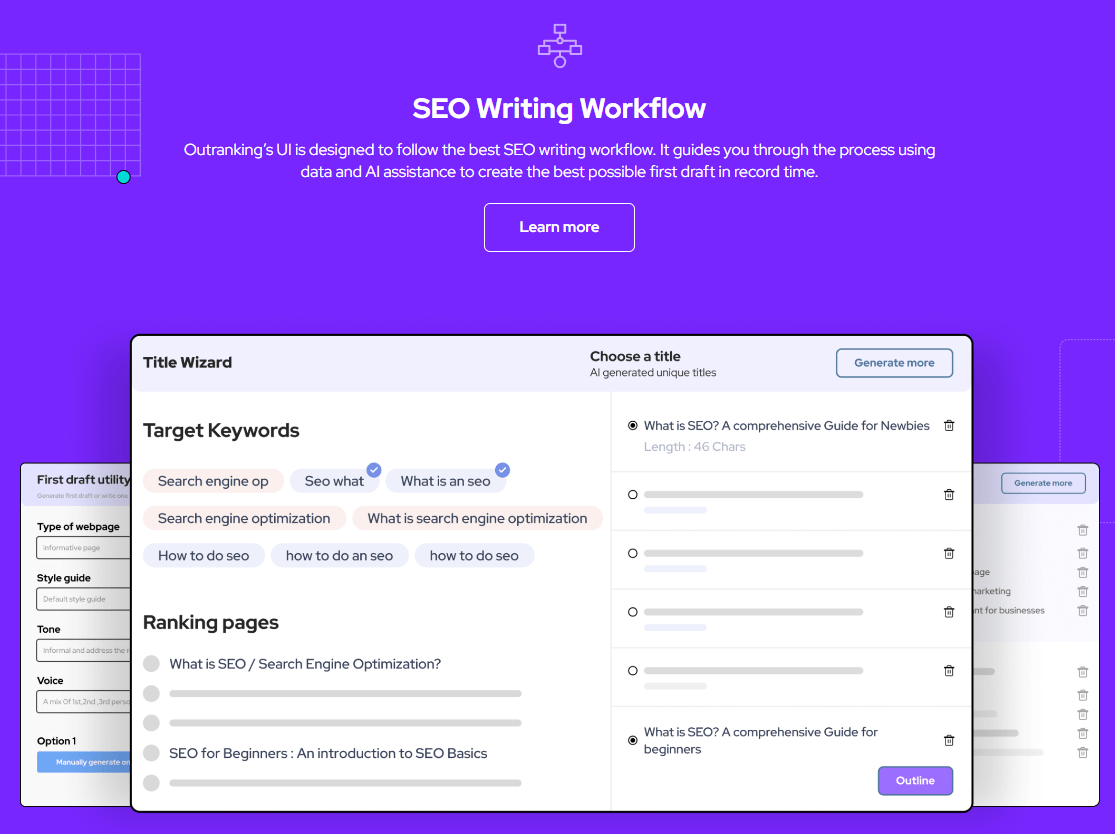Select the 'Guide for Newbies' title radio button

tap(633, 426)
